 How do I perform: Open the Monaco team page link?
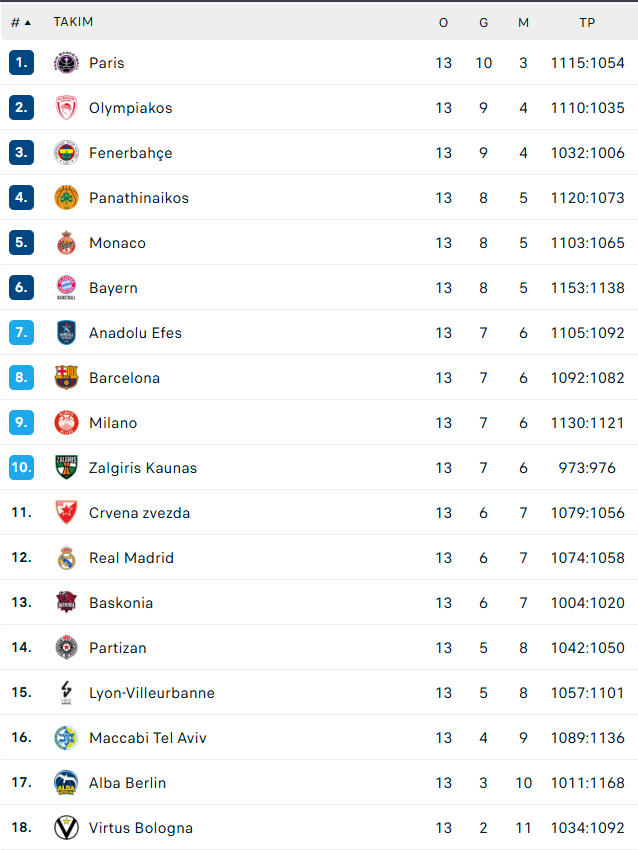tap(117, 243)
